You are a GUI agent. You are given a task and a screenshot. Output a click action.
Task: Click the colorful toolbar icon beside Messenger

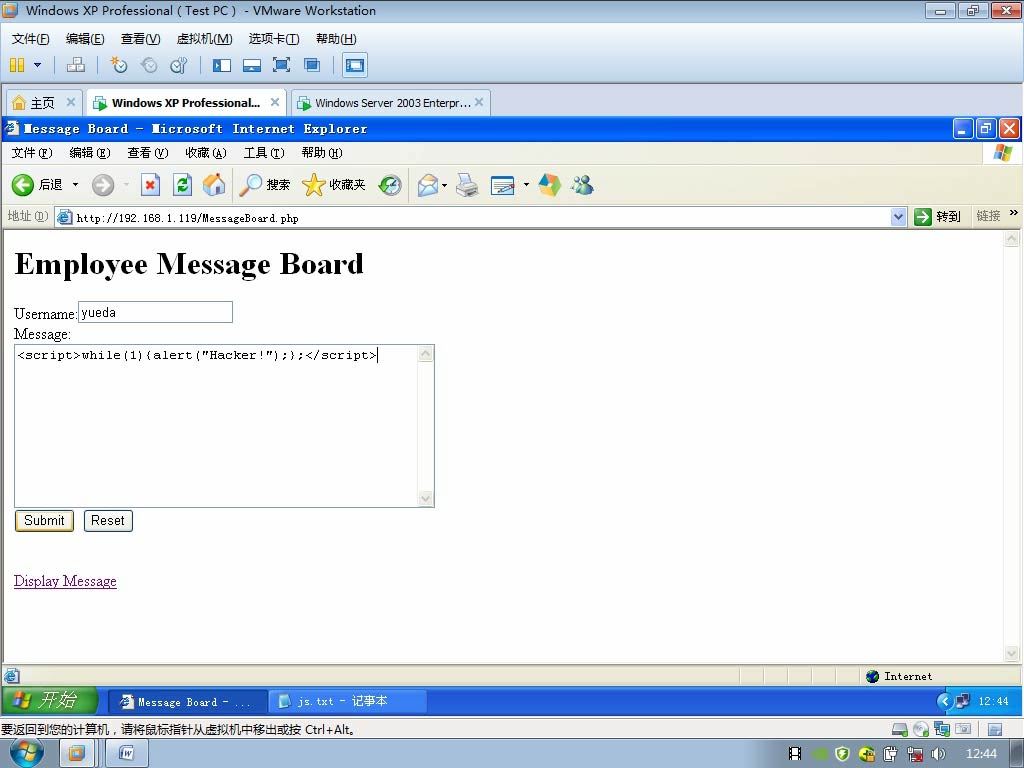pyautogui.click(x=549, y=185)
